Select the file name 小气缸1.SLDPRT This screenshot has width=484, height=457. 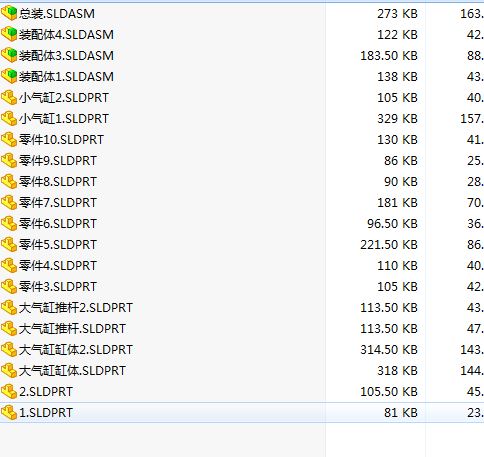(x=64, y=119)
